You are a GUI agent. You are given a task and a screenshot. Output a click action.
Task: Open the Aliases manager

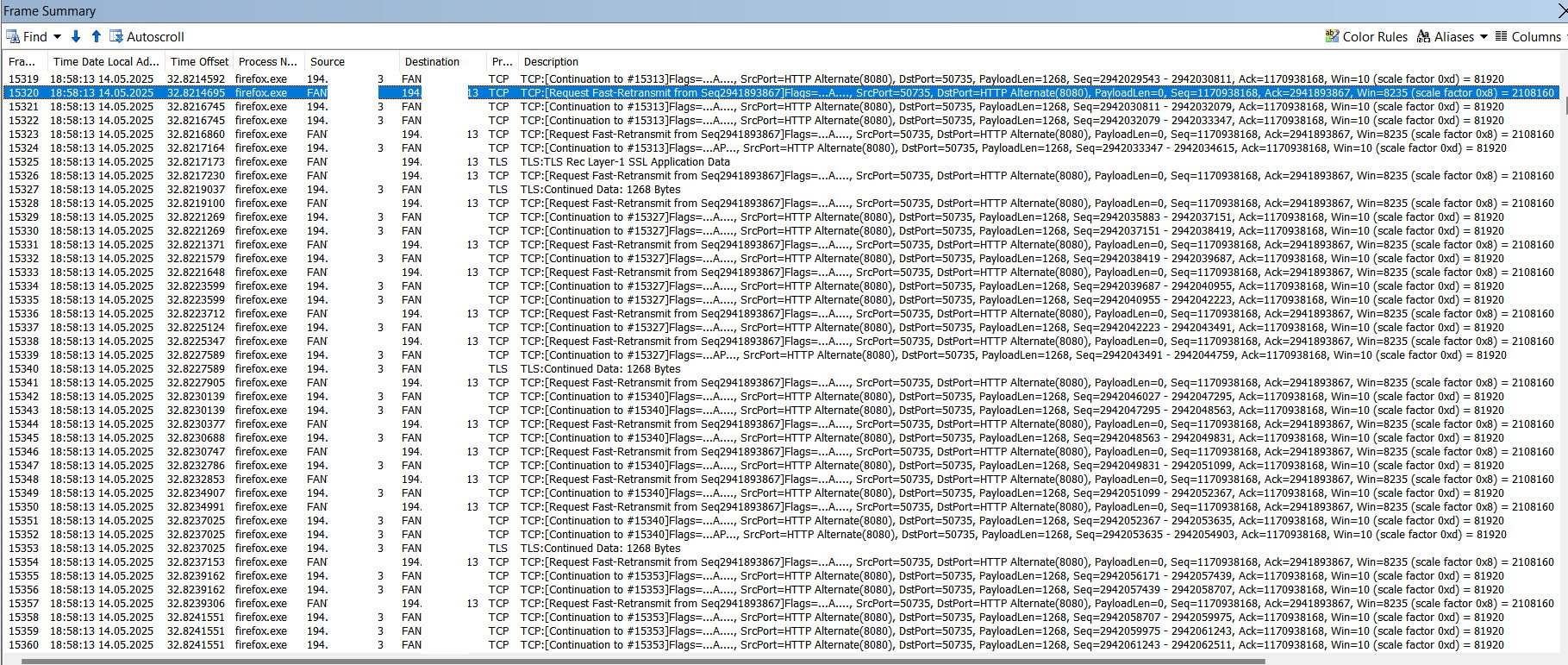click(x=1445, y=36)
